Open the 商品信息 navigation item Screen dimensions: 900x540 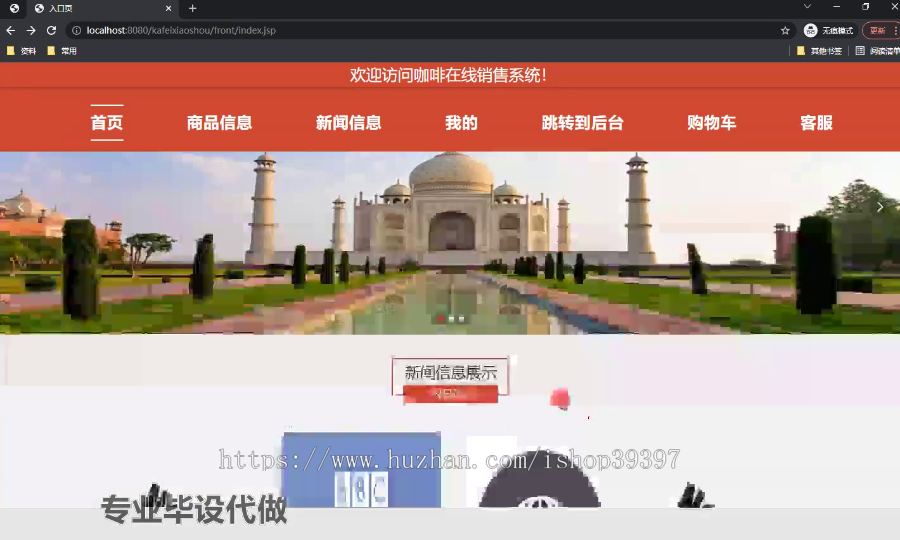pos(219,123)
